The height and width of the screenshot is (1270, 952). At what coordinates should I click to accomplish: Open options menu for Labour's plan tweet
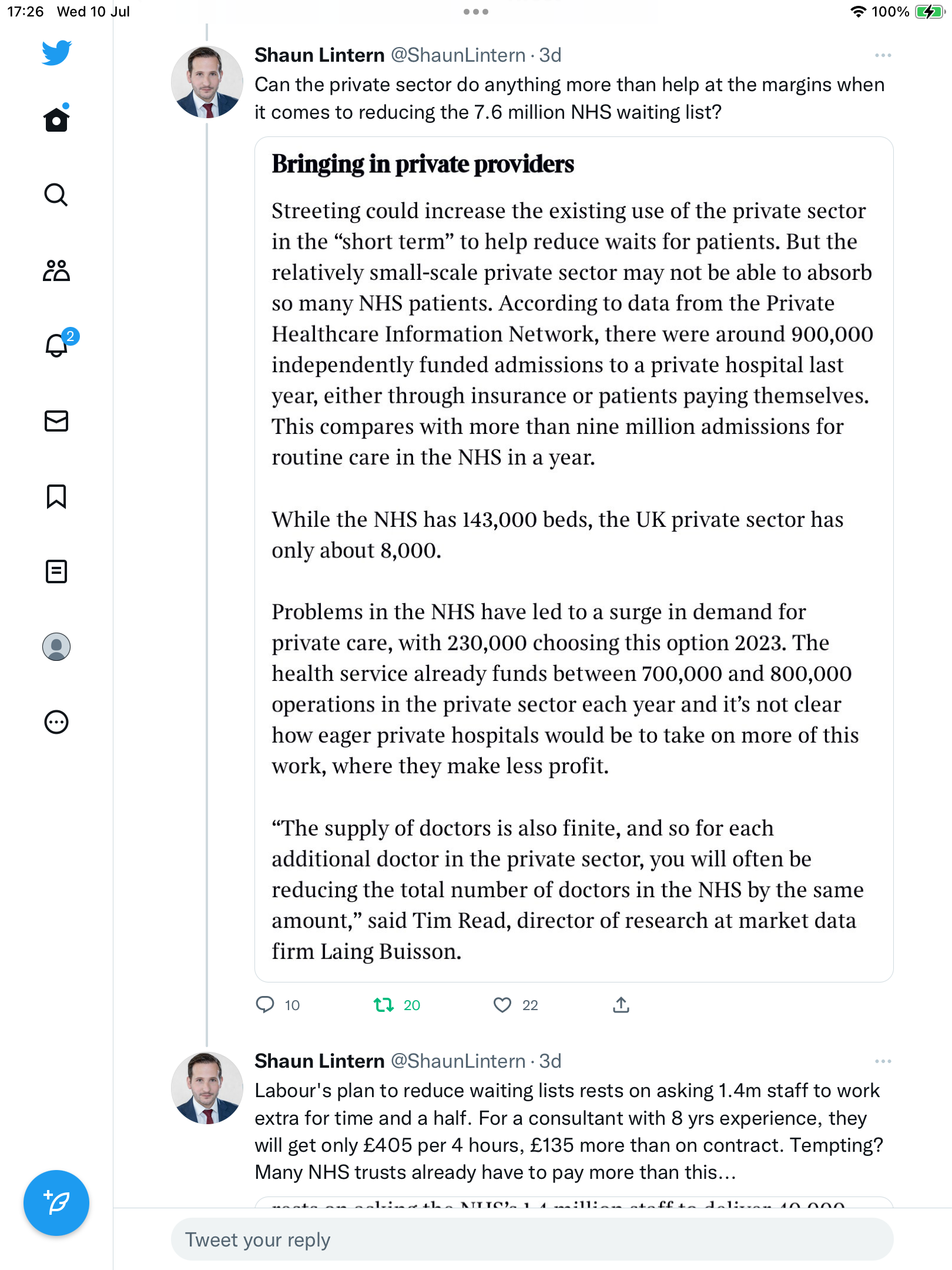pos(883,1061)
